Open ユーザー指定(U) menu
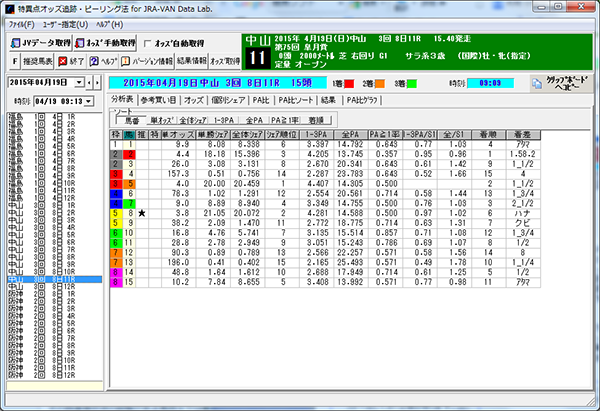This screenshot has width=600, height=411. click(x=65, y=25)
